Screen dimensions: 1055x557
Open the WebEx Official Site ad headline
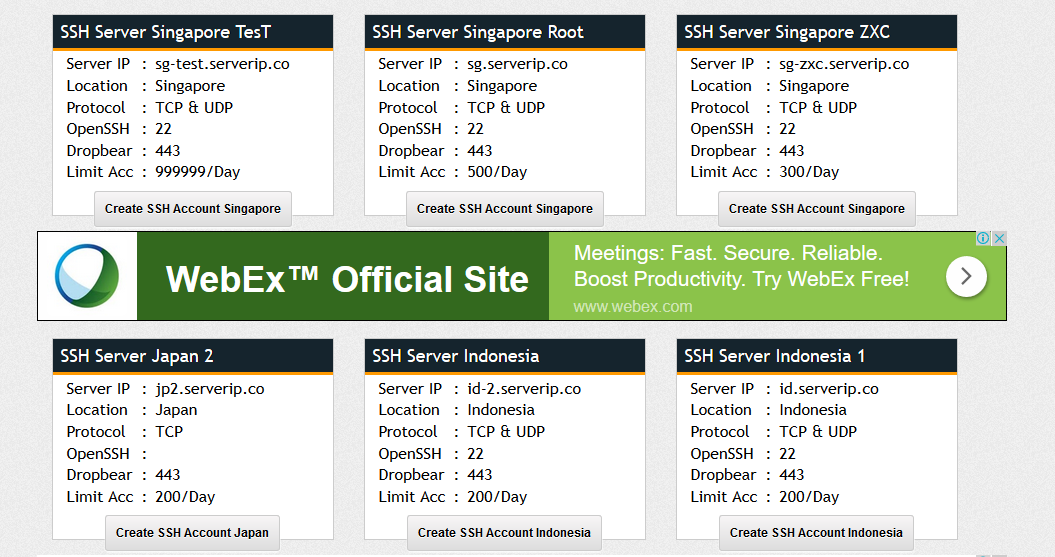coord(347,279)
